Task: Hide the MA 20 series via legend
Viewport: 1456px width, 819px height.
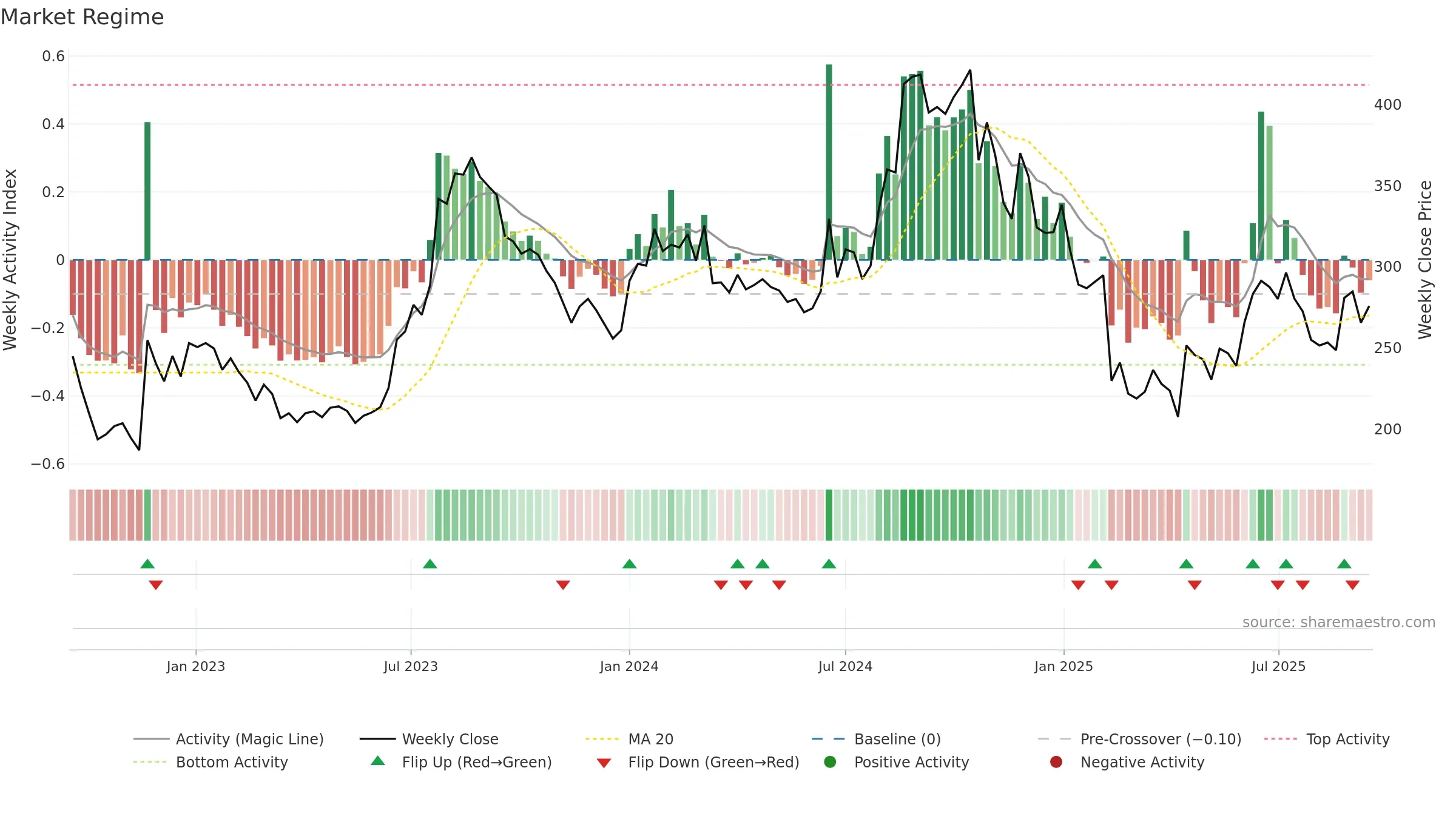Action: pyautogui.click(x=630, y=739)
